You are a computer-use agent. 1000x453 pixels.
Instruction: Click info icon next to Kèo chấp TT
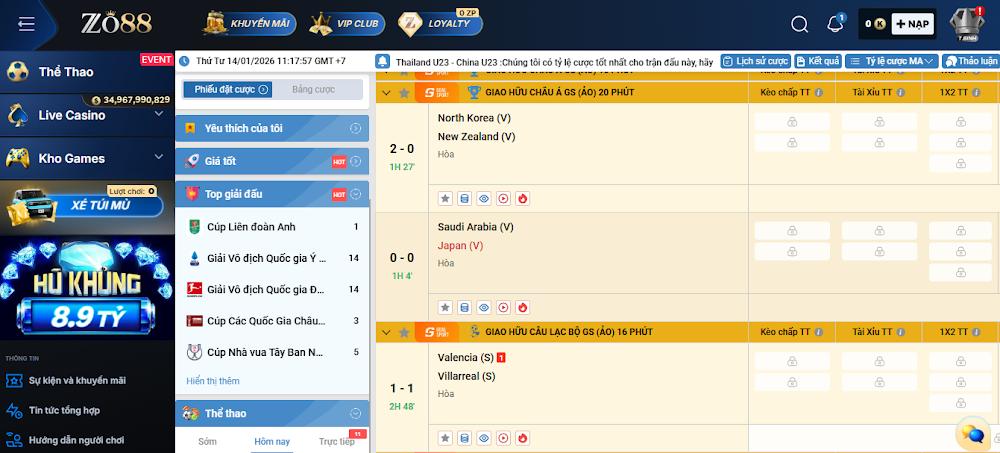pyautogui.click(x=818, y=92)
